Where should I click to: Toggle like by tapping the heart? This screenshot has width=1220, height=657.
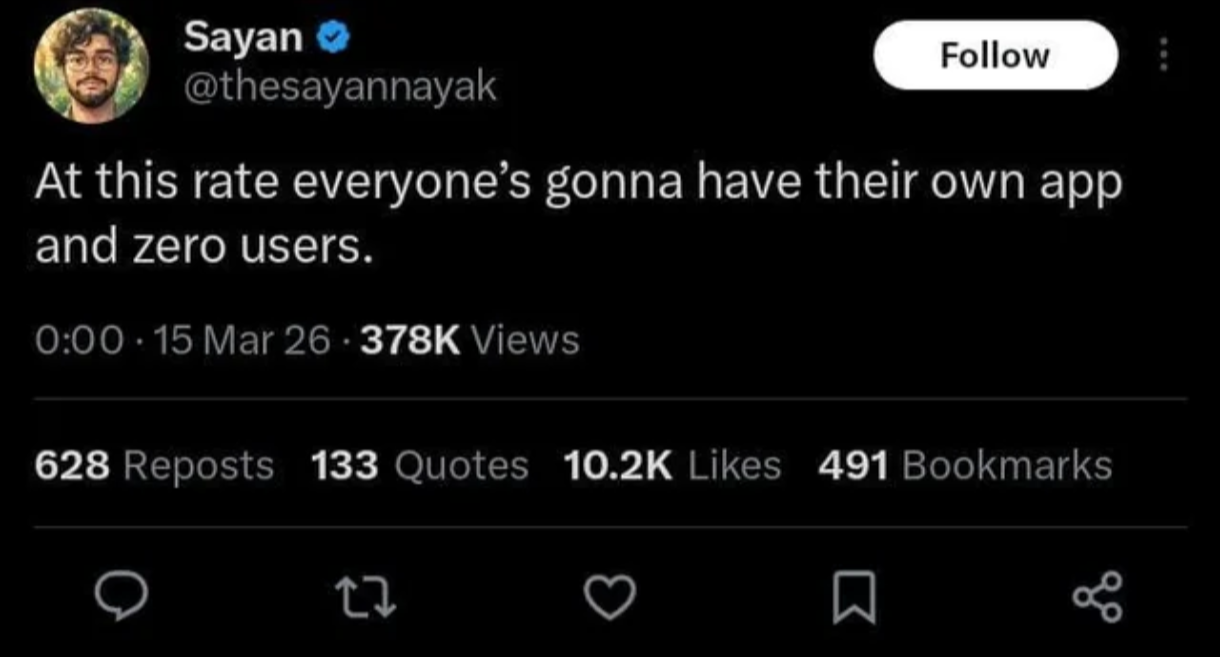click(610, 598)
